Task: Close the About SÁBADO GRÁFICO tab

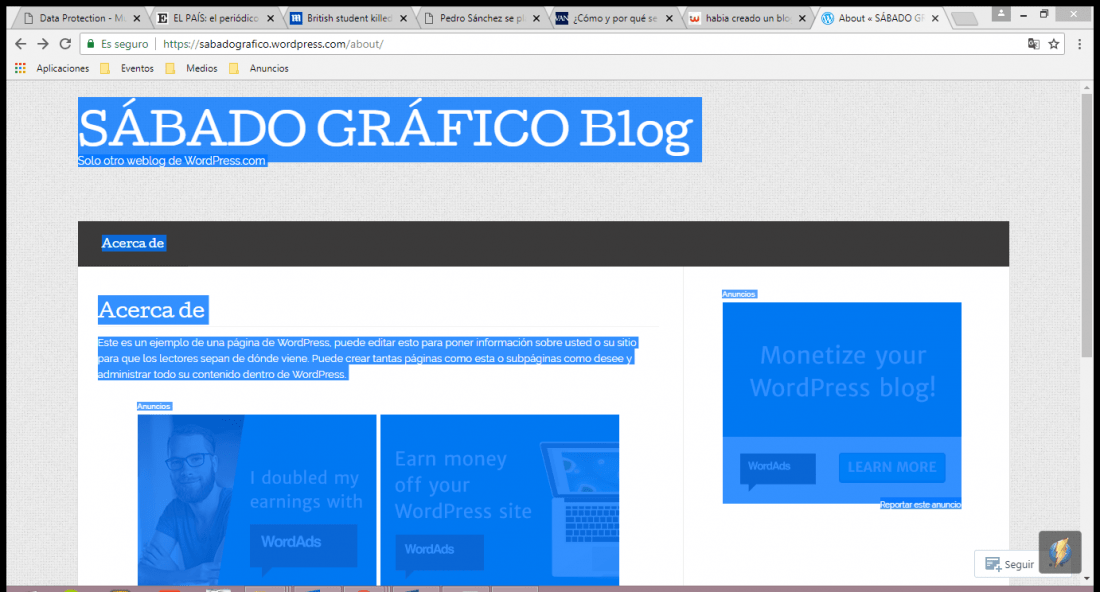Action: (935, 18)
